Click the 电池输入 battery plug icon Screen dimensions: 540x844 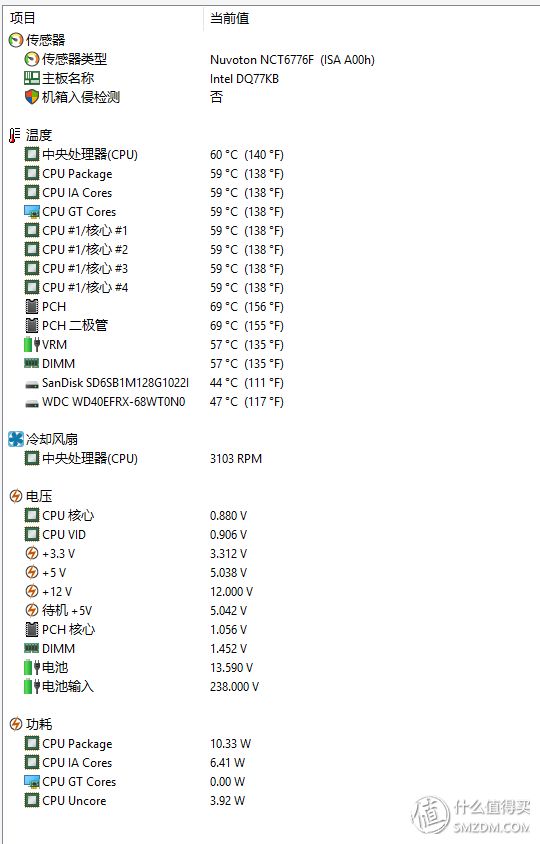click(x=32, y=686)
